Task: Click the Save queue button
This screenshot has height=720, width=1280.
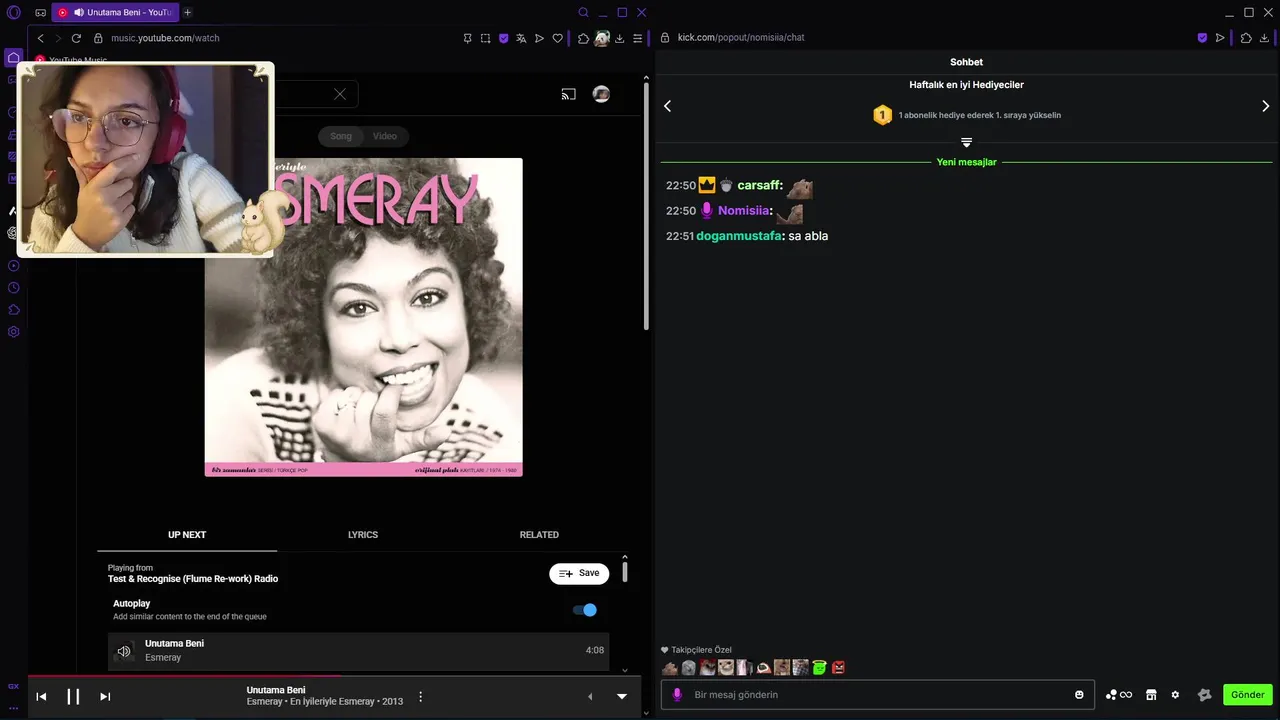Action: pos(579,573)
